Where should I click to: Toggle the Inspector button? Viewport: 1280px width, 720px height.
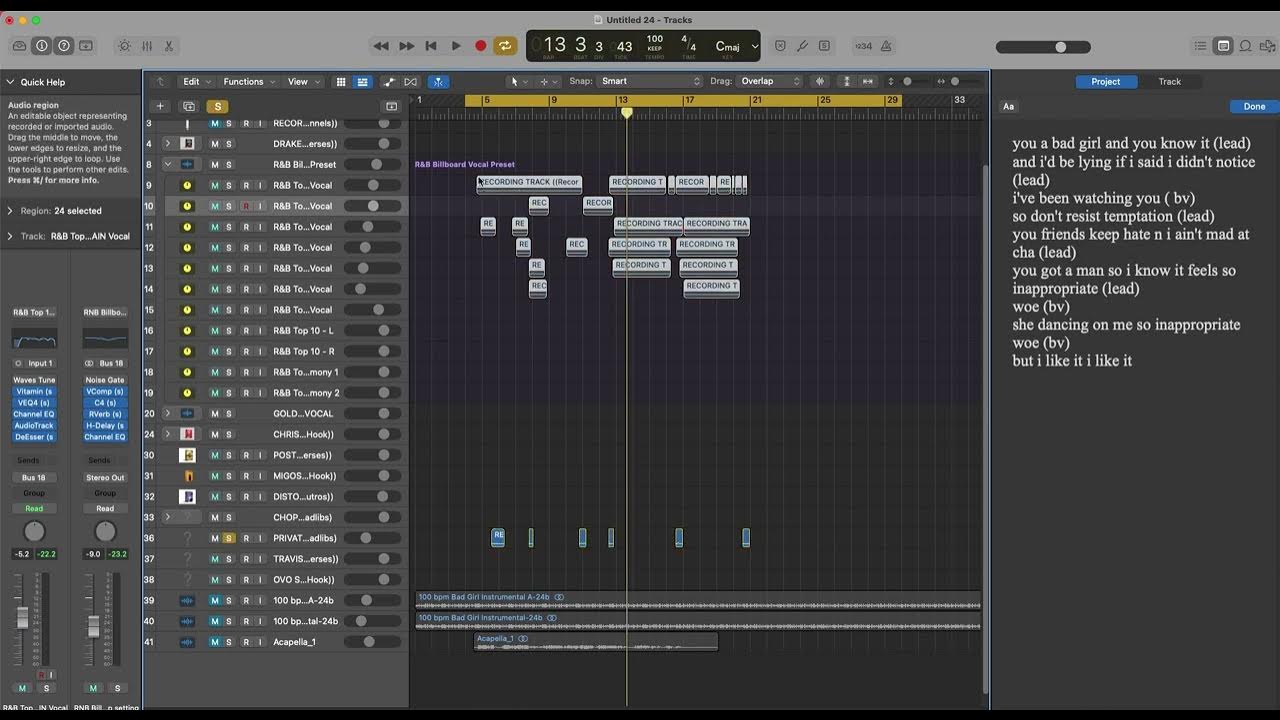(42, 46)
